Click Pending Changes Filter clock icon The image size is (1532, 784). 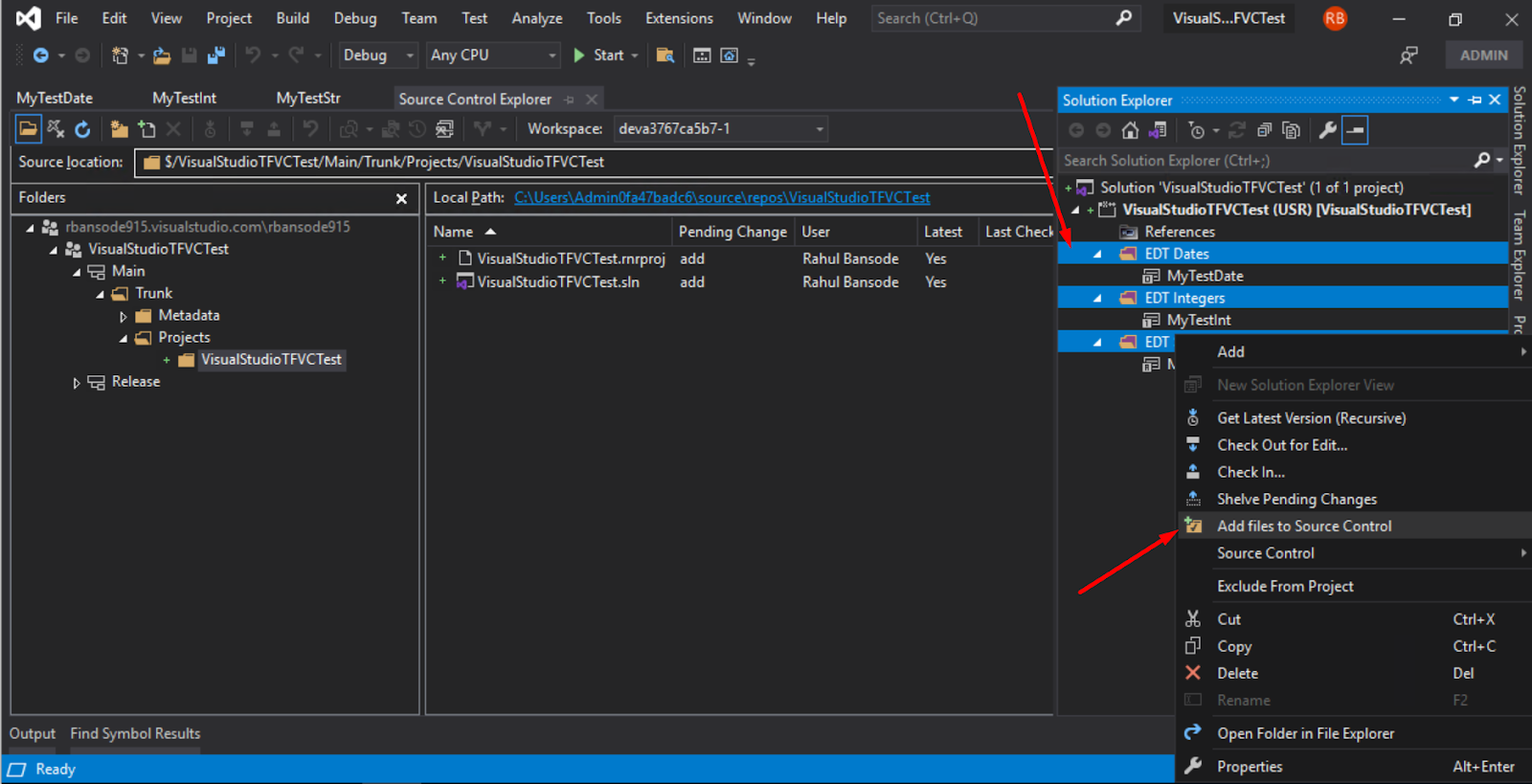1197,130
